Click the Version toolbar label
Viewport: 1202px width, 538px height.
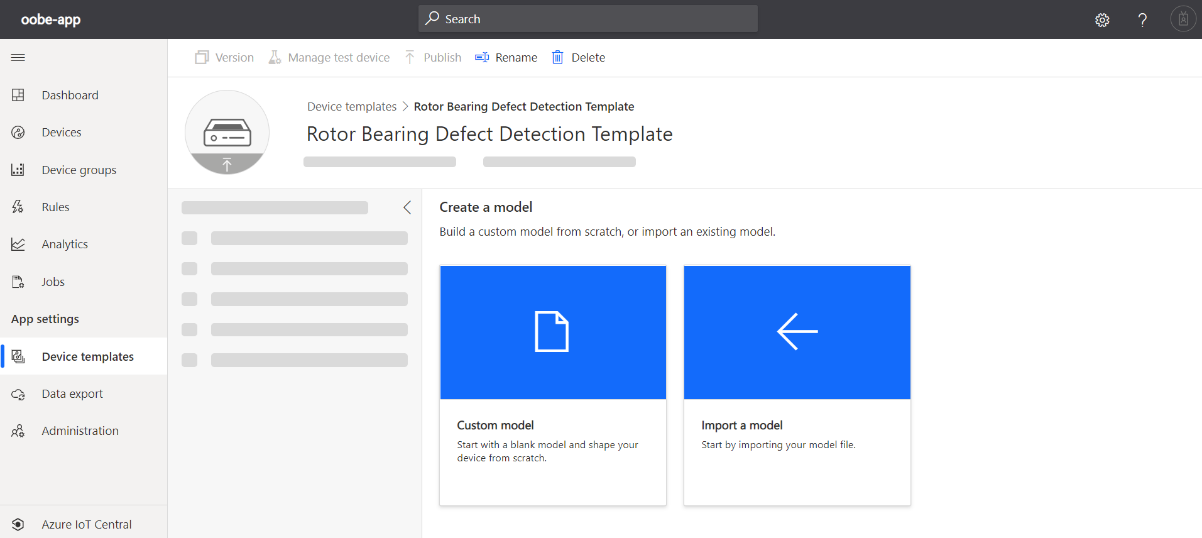click(x=235, y=58)
